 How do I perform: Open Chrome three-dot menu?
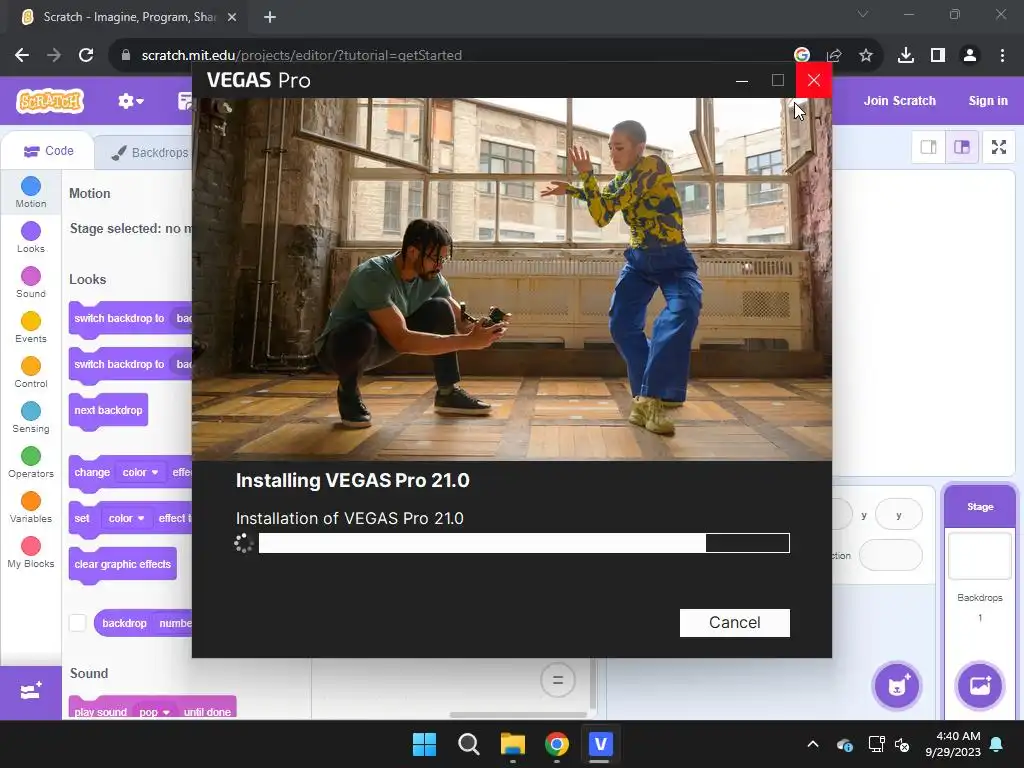(x=1002, y=56)
